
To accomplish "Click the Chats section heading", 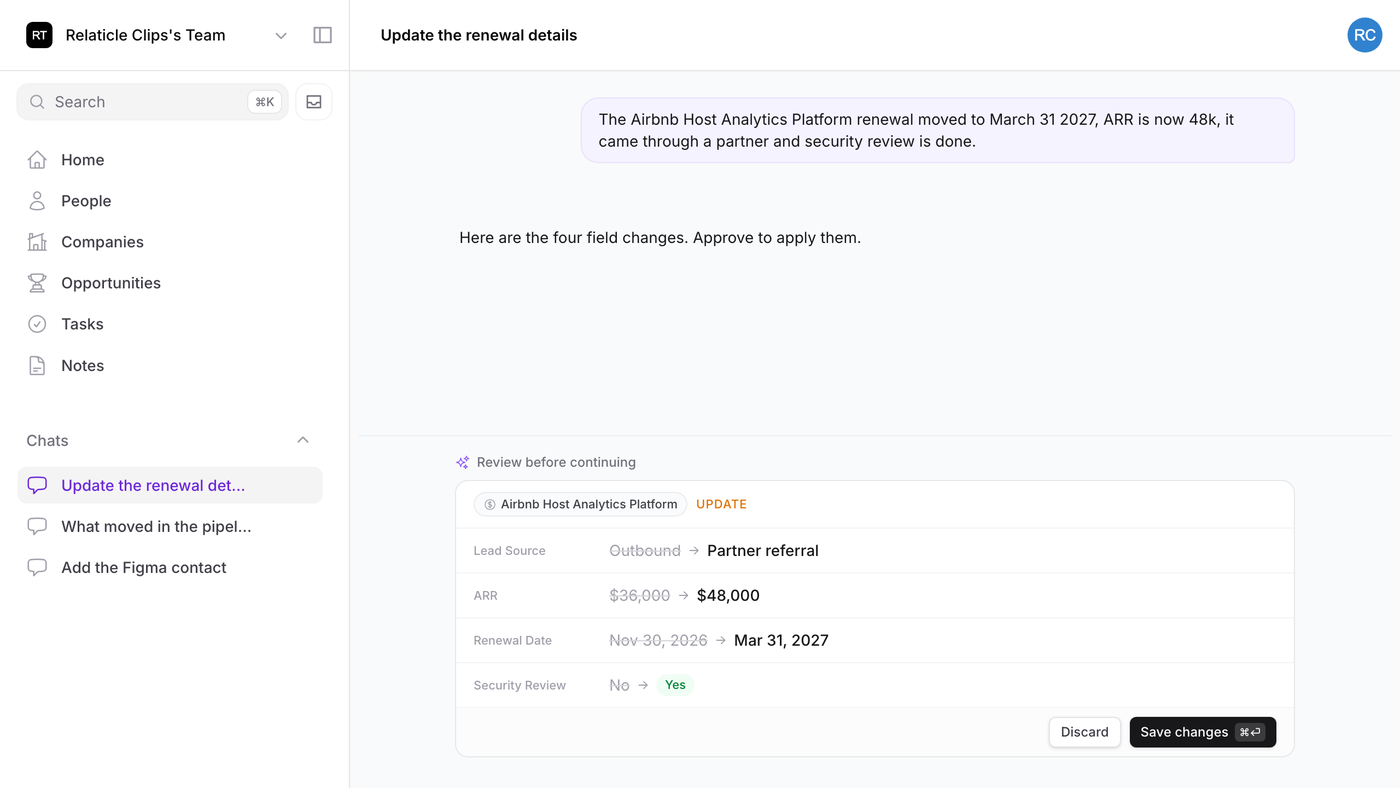I will tap(47, 440).
